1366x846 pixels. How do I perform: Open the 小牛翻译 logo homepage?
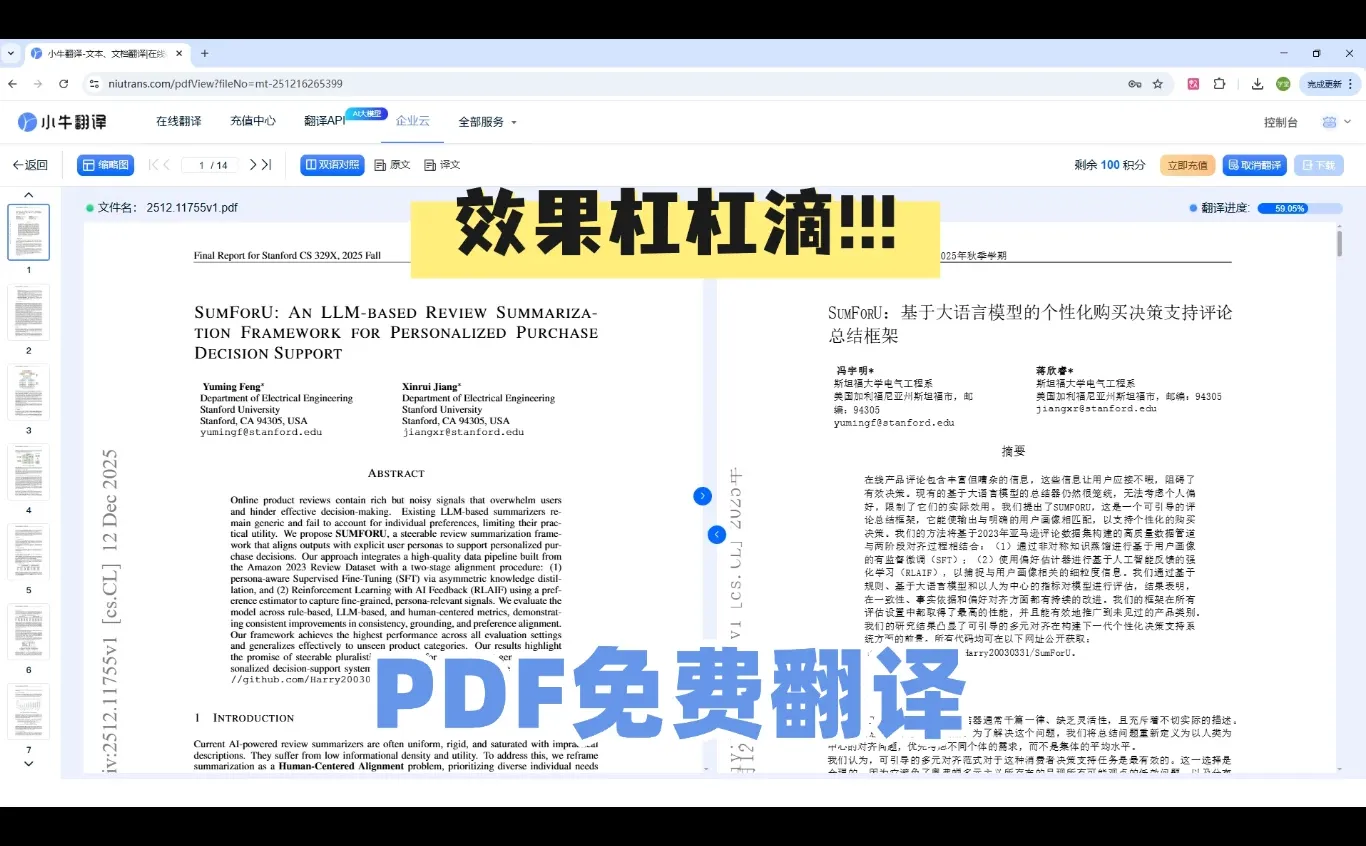pos(63,121)
